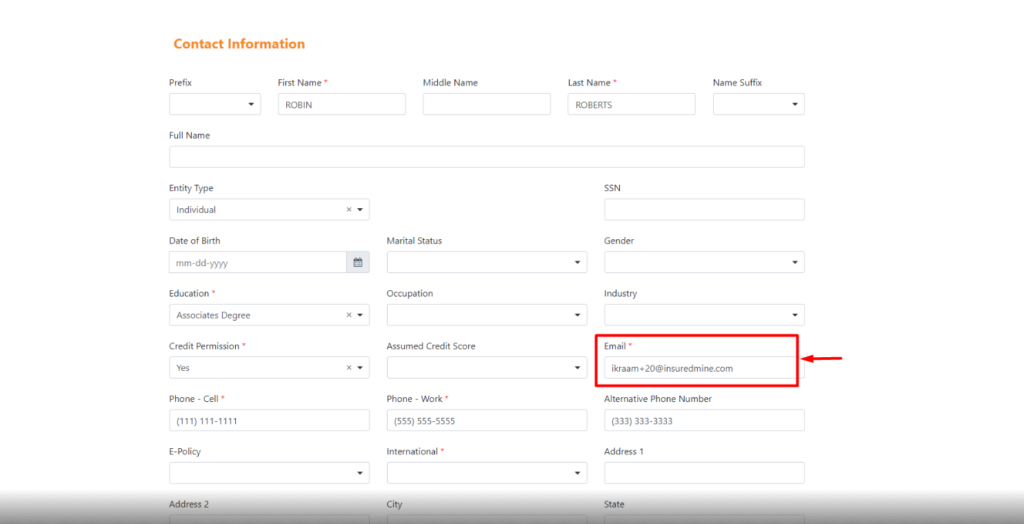Click the SSN input field
The image size is (1024, 524).
[704, 210]
